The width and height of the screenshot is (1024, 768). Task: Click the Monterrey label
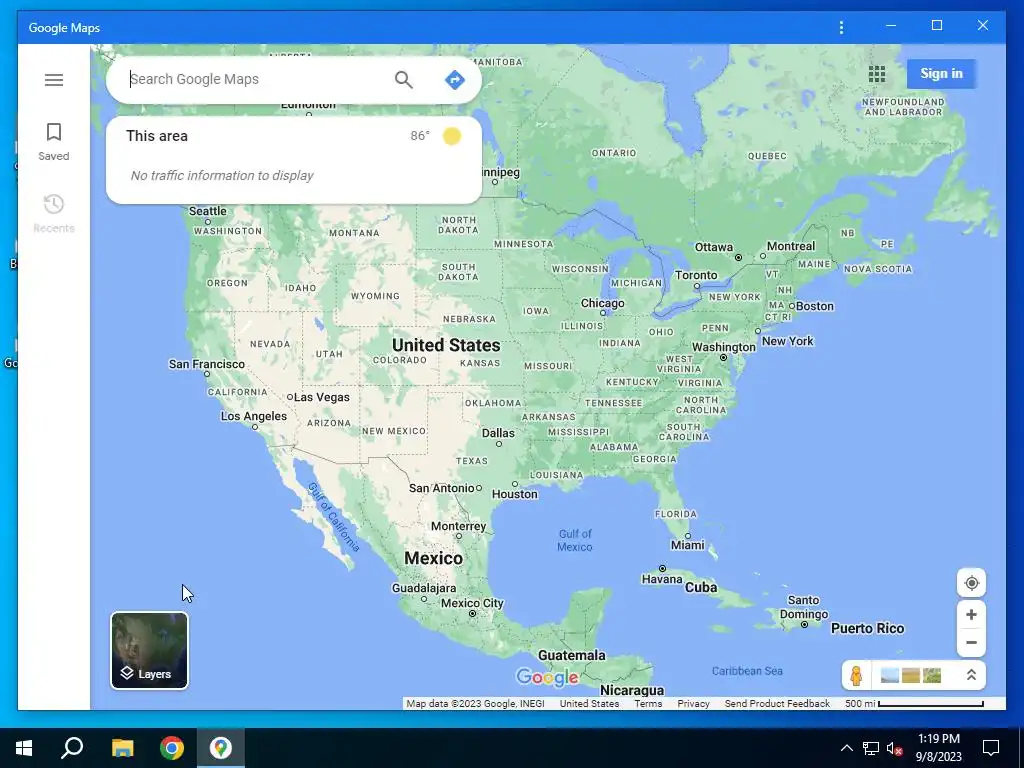(458, 526)
